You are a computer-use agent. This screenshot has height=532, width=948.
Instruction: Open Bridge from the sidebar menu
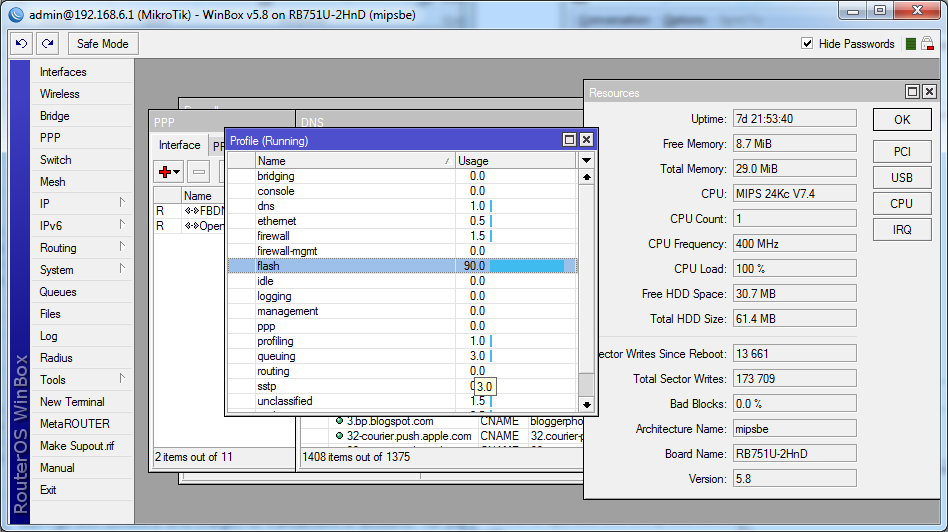[x=81, y=116]
